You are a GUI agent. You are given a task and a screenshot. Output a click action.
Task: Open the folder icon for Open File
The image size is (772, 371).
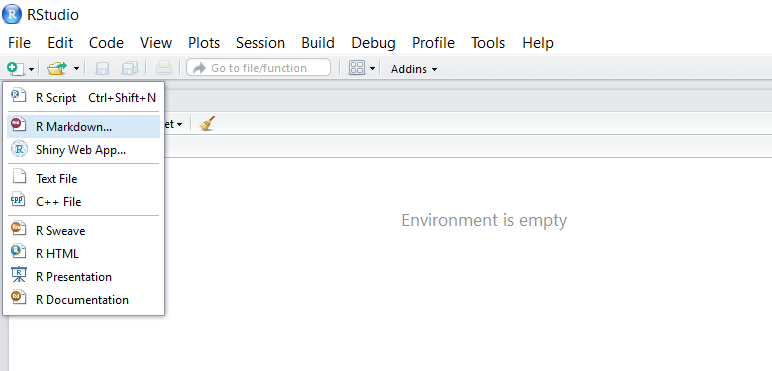57,68
